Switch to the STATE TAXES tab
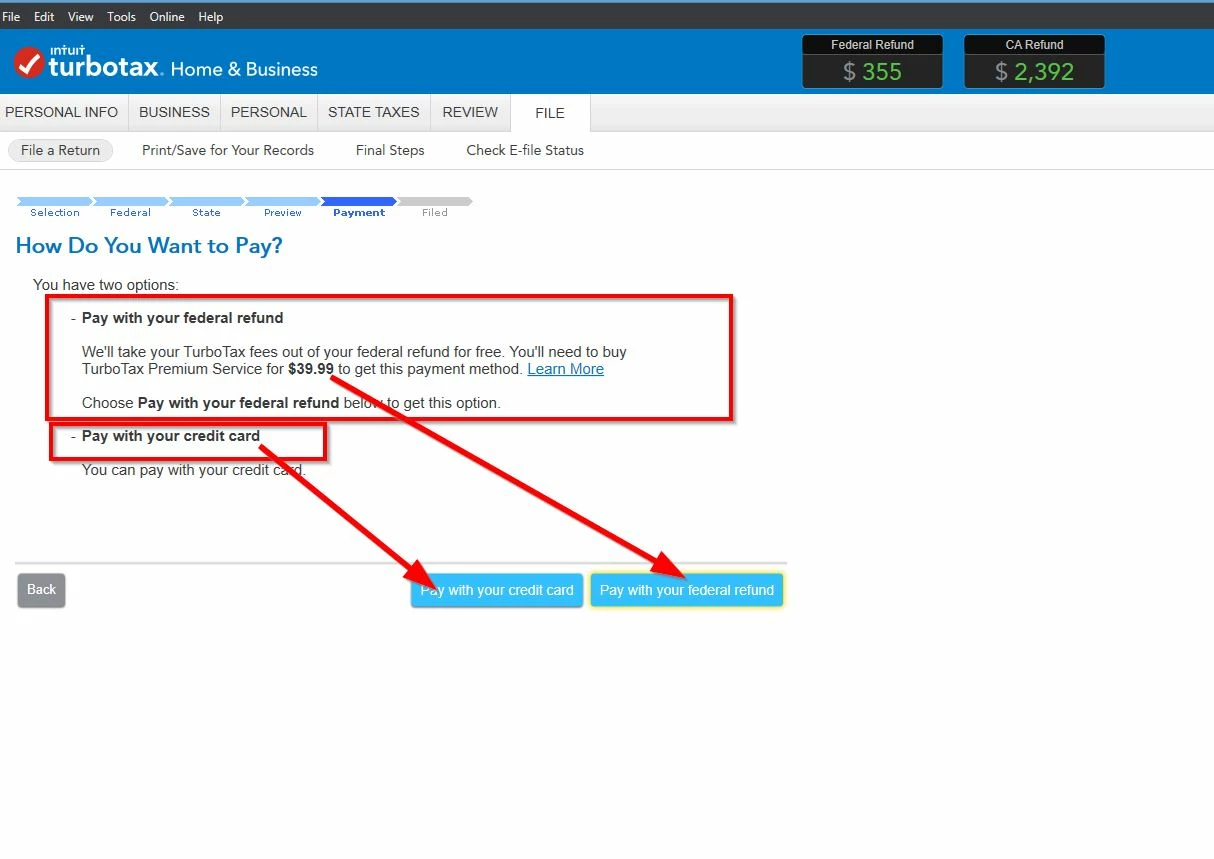Screen dimensions: 1214x859 click(374, 112)
